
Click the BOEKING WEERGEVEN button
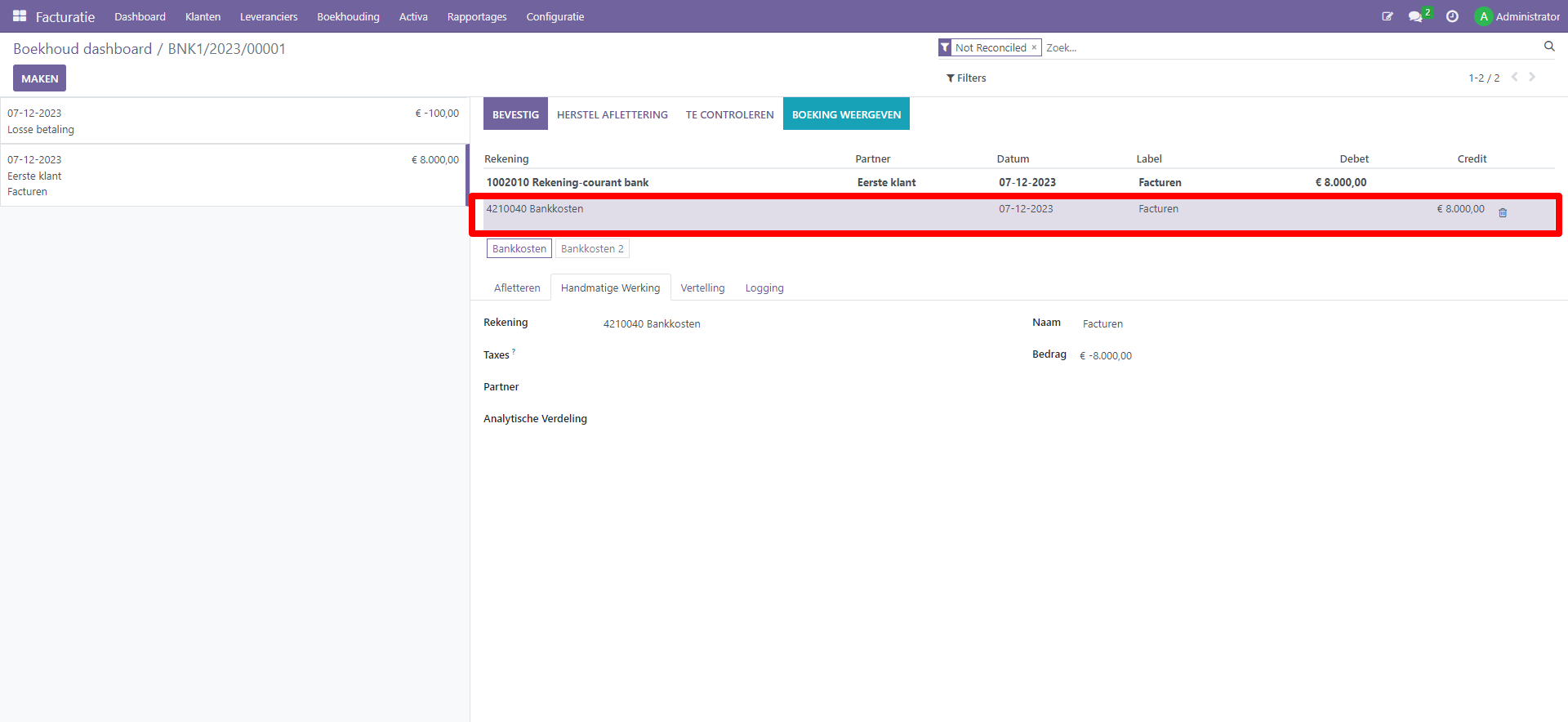tap(846, 114)
